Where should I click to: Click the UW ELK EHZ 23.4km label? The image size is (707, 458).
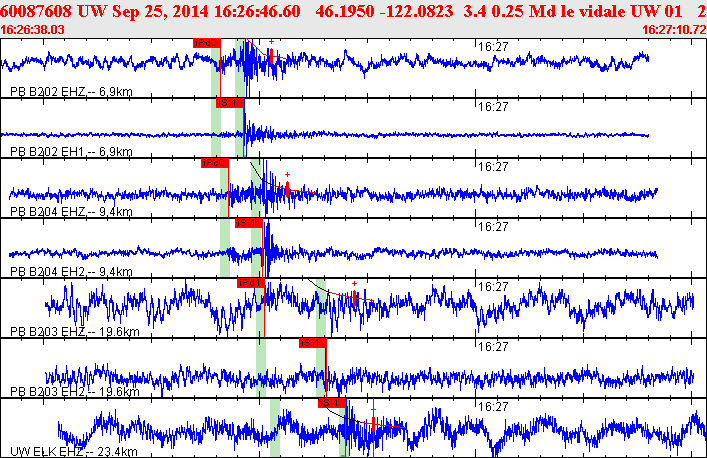coord(71,452)
